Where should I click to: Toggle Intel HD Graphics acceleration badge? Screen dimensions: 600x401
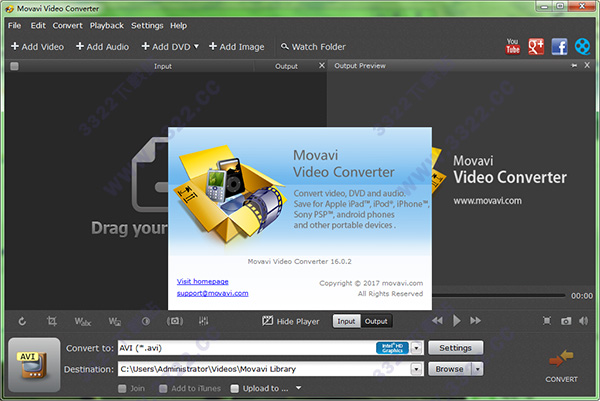coord(392,348)
